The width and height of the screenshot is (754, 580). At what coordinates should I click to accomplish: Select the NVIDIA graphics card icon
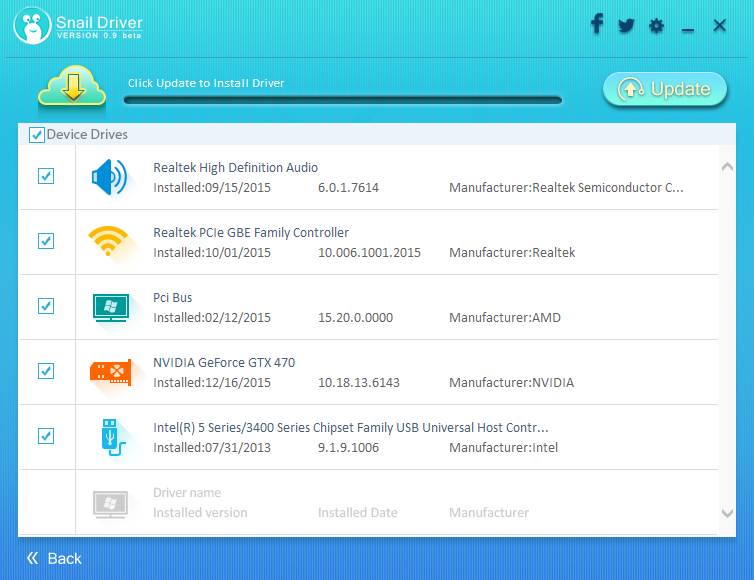coord(109,372)
